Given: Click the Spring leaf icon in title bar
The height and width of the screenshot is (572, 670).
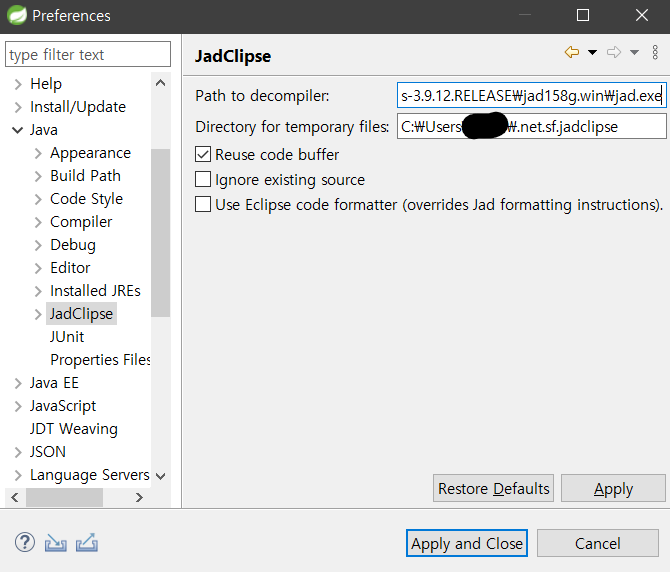Looking at the screenshot, I should point(17,15).
